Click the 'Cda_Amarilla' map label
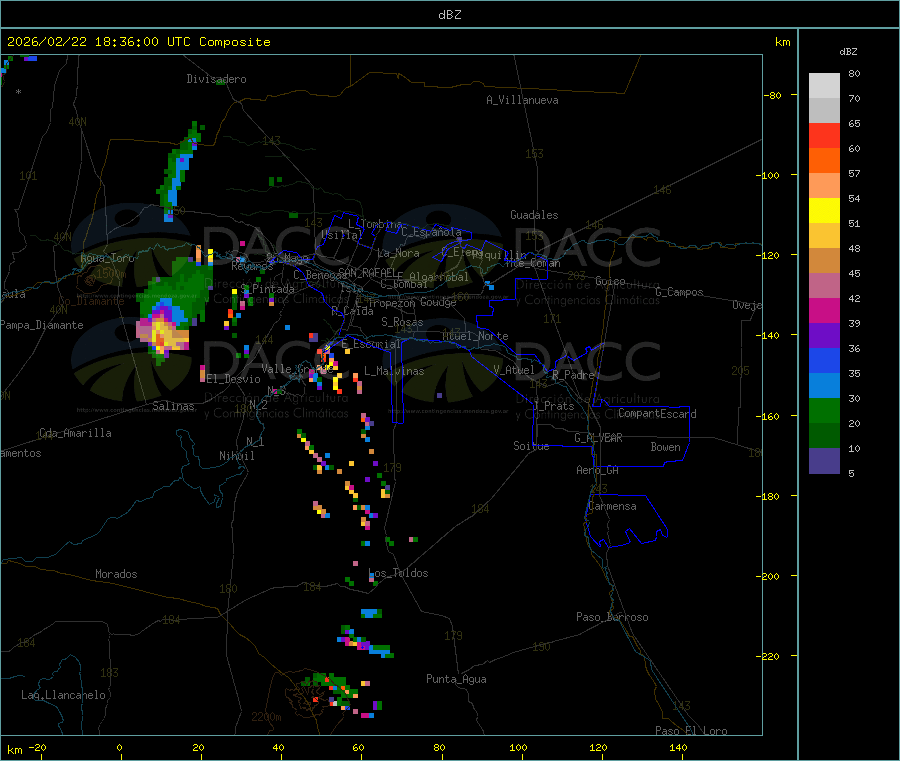 click(x=75, y=433)
